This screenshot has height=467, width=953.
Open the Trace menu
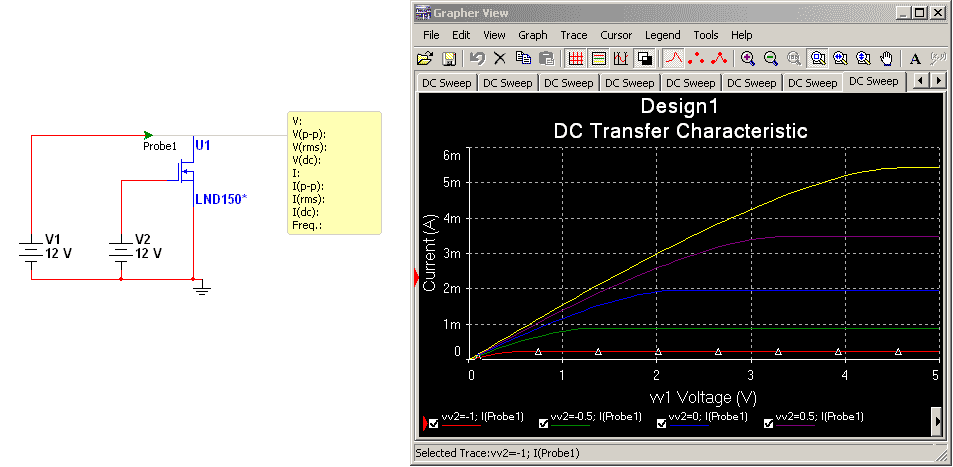[x=574, y=35]
